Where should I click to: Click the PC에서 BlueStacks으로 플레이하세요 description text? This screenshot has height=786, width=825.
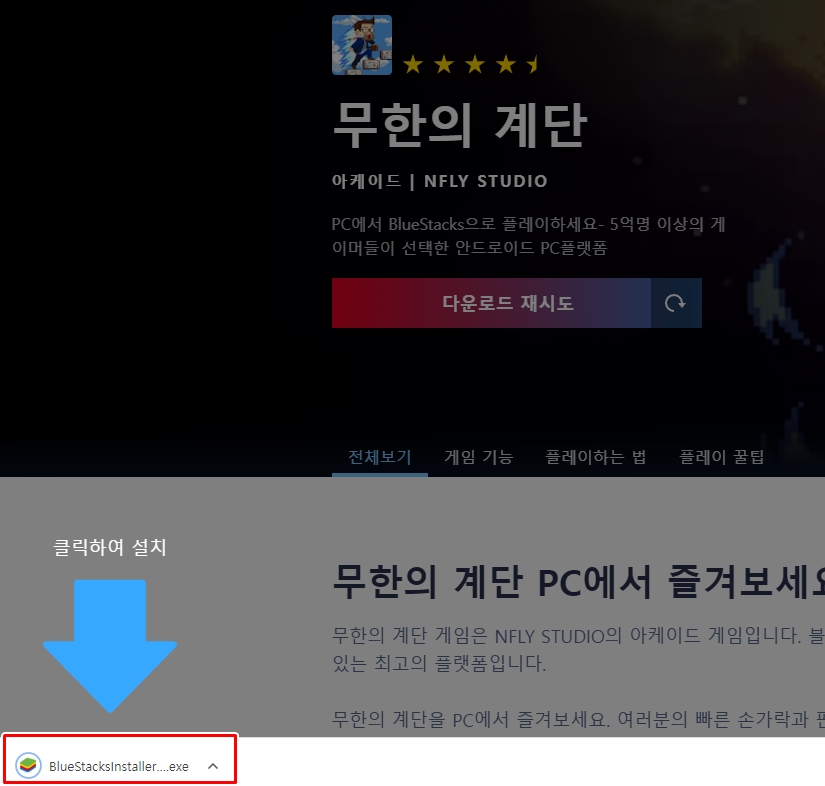(528, 236)
